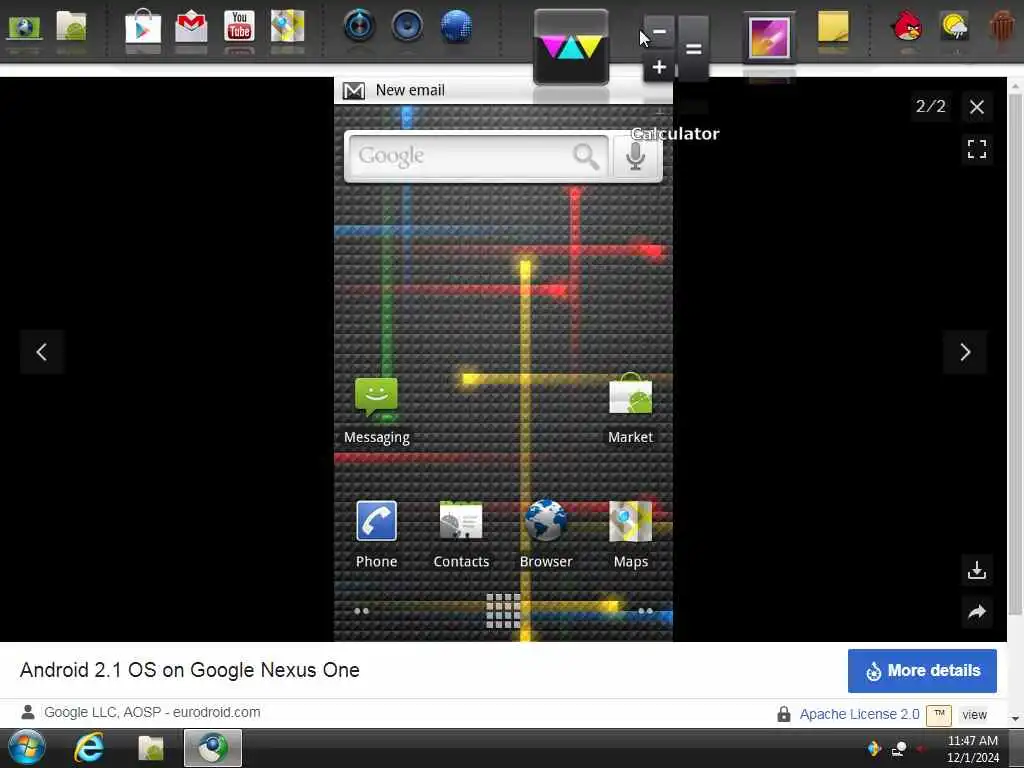Viewport: 1024px width, 768px height.
Task: Switch to the active browser window in the taskbar
Action: click(213, 748)
